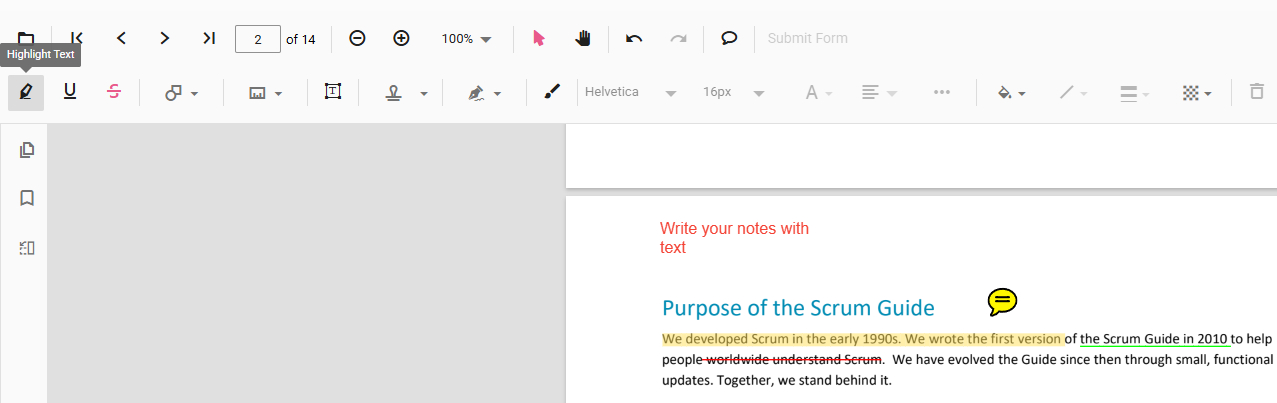Click the Submit Form button
The width and height of the screenshot is (1277, 403).
[807, 38]
